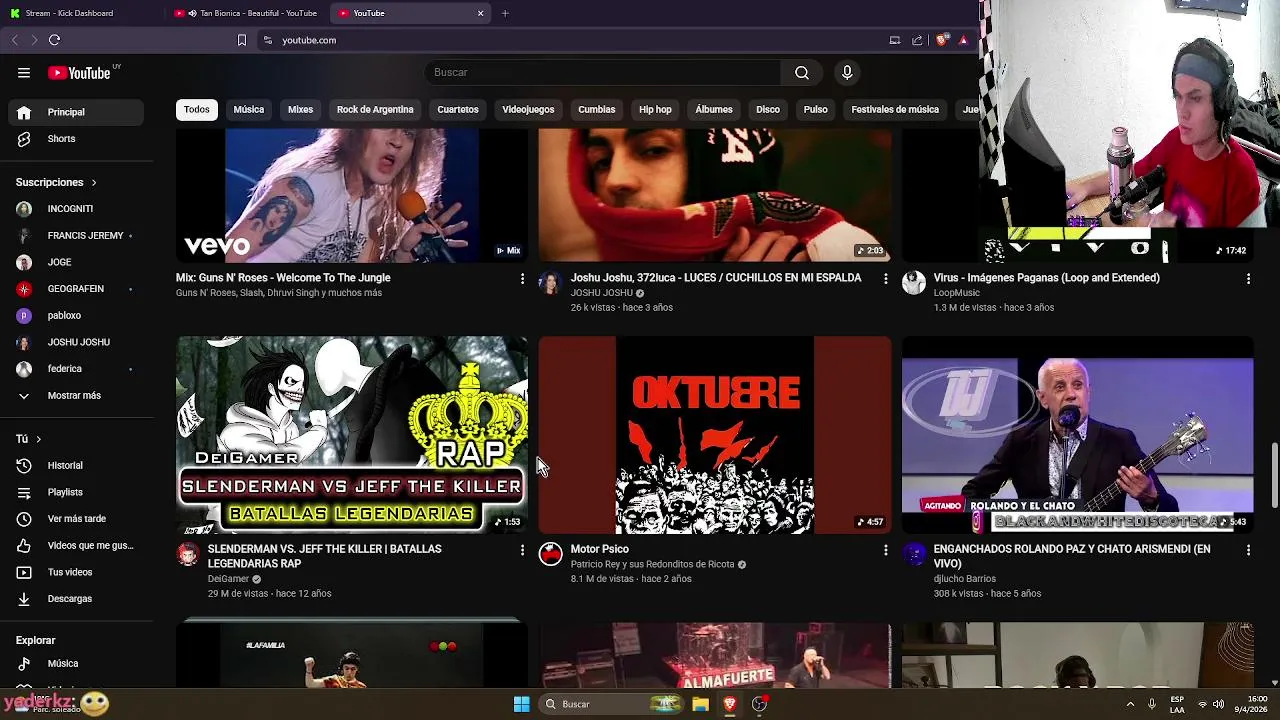The image size is (1280, 720).
Task: Reload the page with browser refresh icon
Action: (x=54, y=40)
